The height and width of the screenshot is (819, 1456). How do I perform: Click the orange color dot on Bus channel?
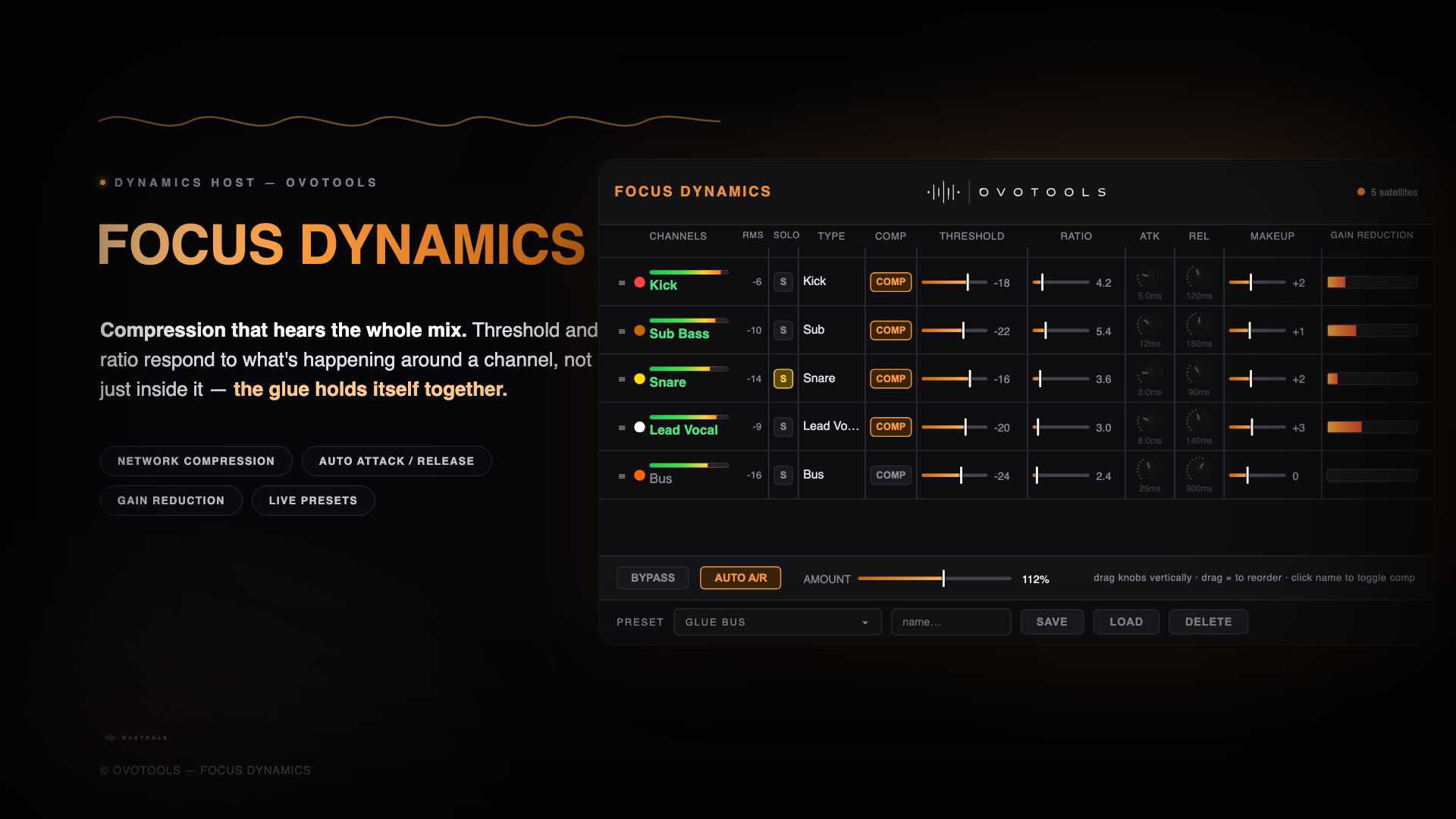click(639, 475)
